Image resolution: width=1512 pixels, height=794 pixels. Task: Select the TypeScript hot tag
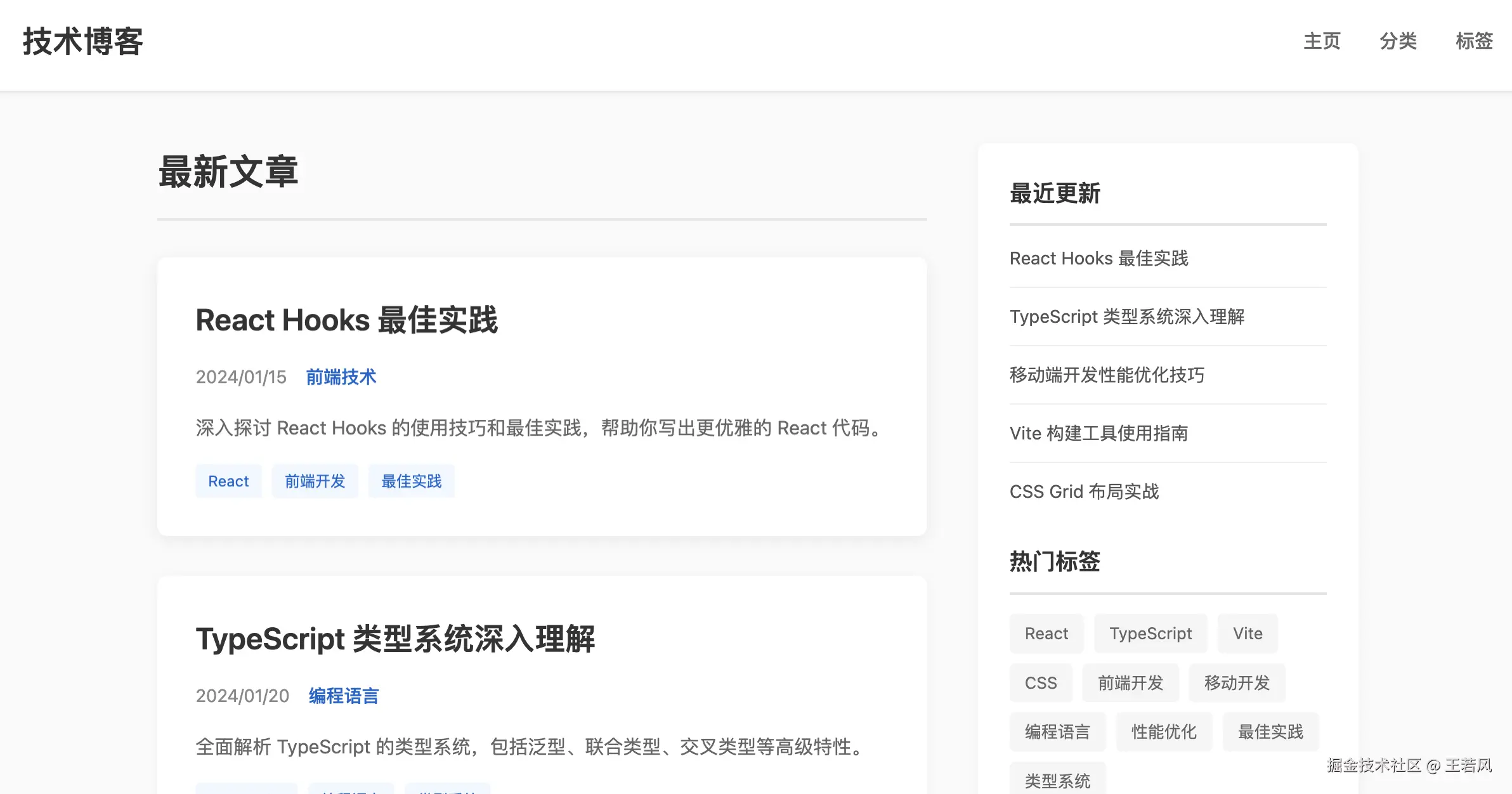[1150, 634]
